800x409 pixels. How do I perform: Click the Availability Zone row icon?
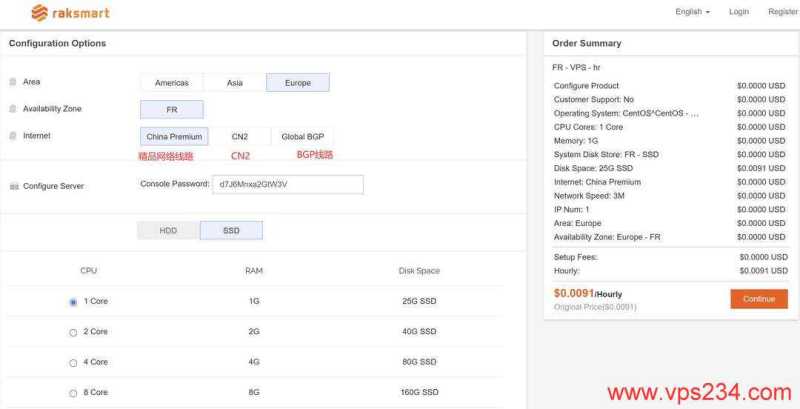(13, 109)
